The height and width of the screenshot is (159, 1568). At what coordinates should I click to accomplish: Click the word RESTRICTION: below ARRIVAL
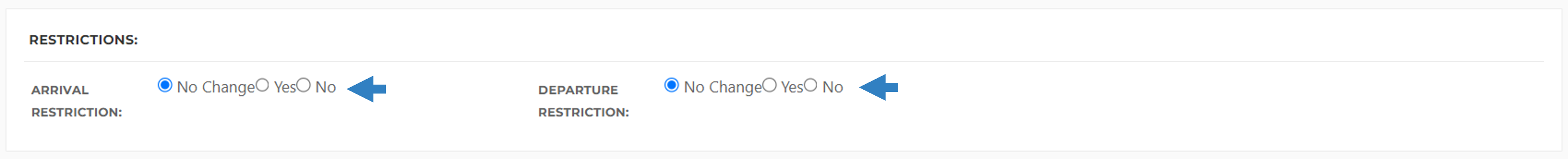coord(77,113)
